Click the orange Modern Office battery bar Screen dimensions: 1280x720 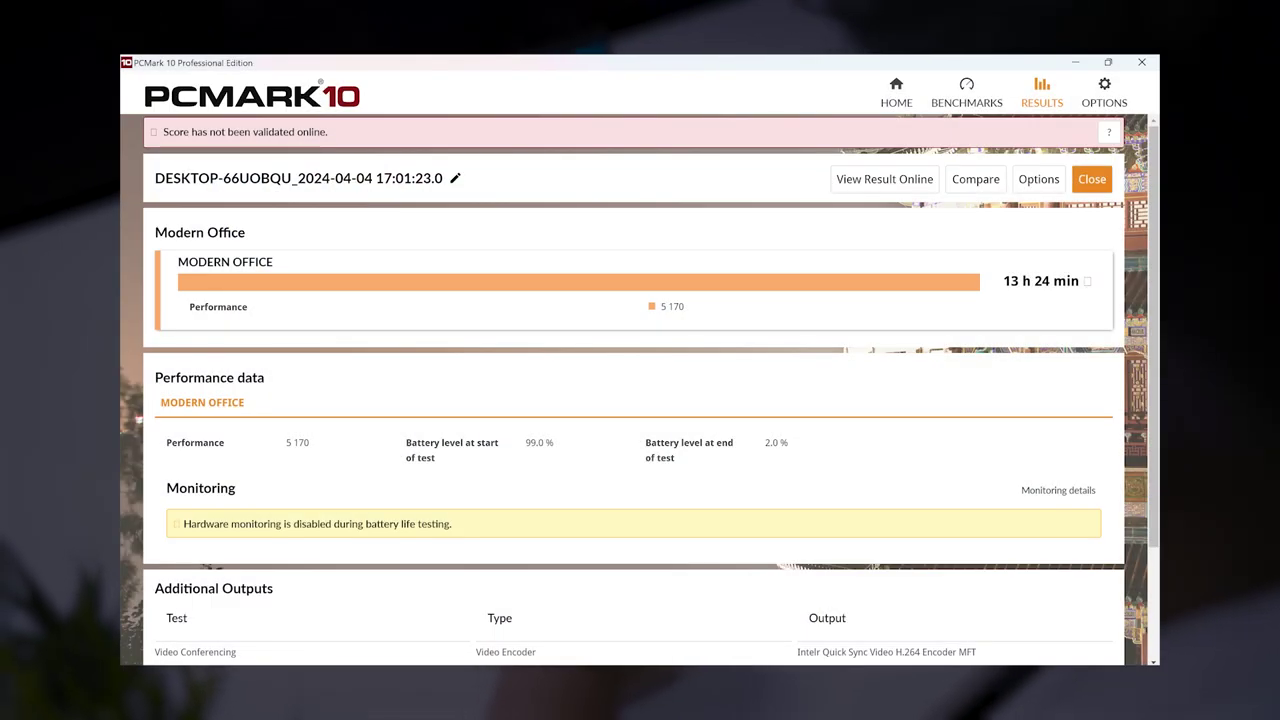[578, 283]
